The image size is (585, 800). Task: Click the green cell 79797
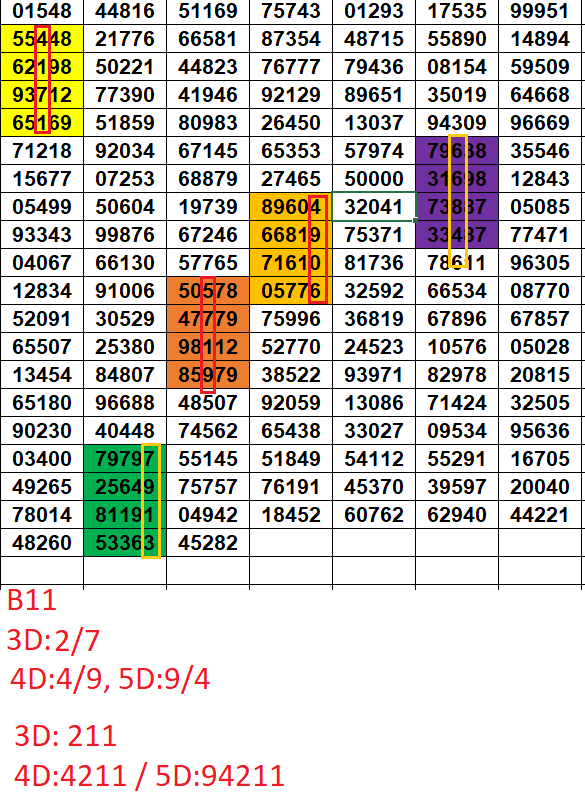click(x=125, y=459)
